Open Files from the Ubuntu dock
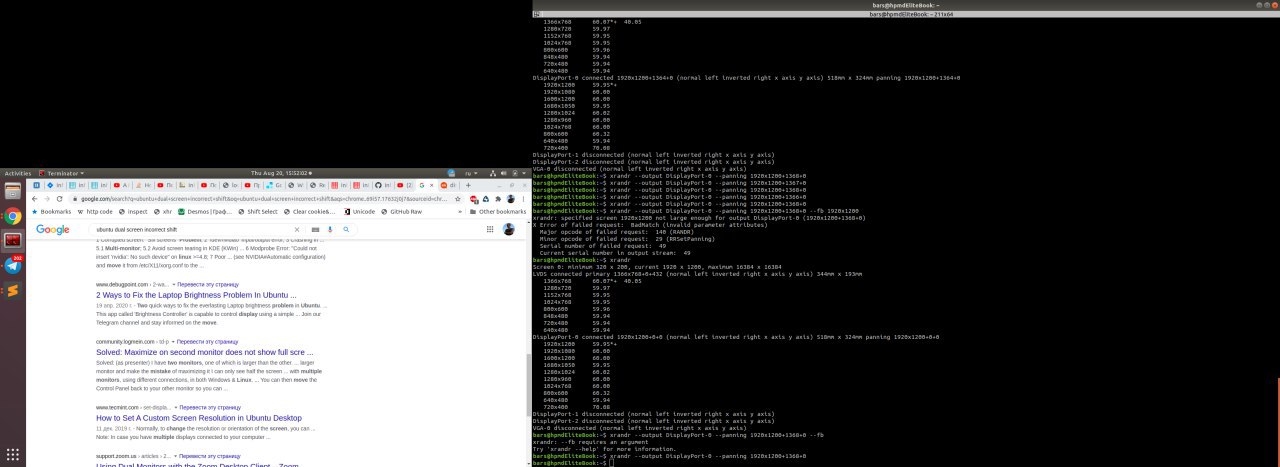 coord(13,191)
